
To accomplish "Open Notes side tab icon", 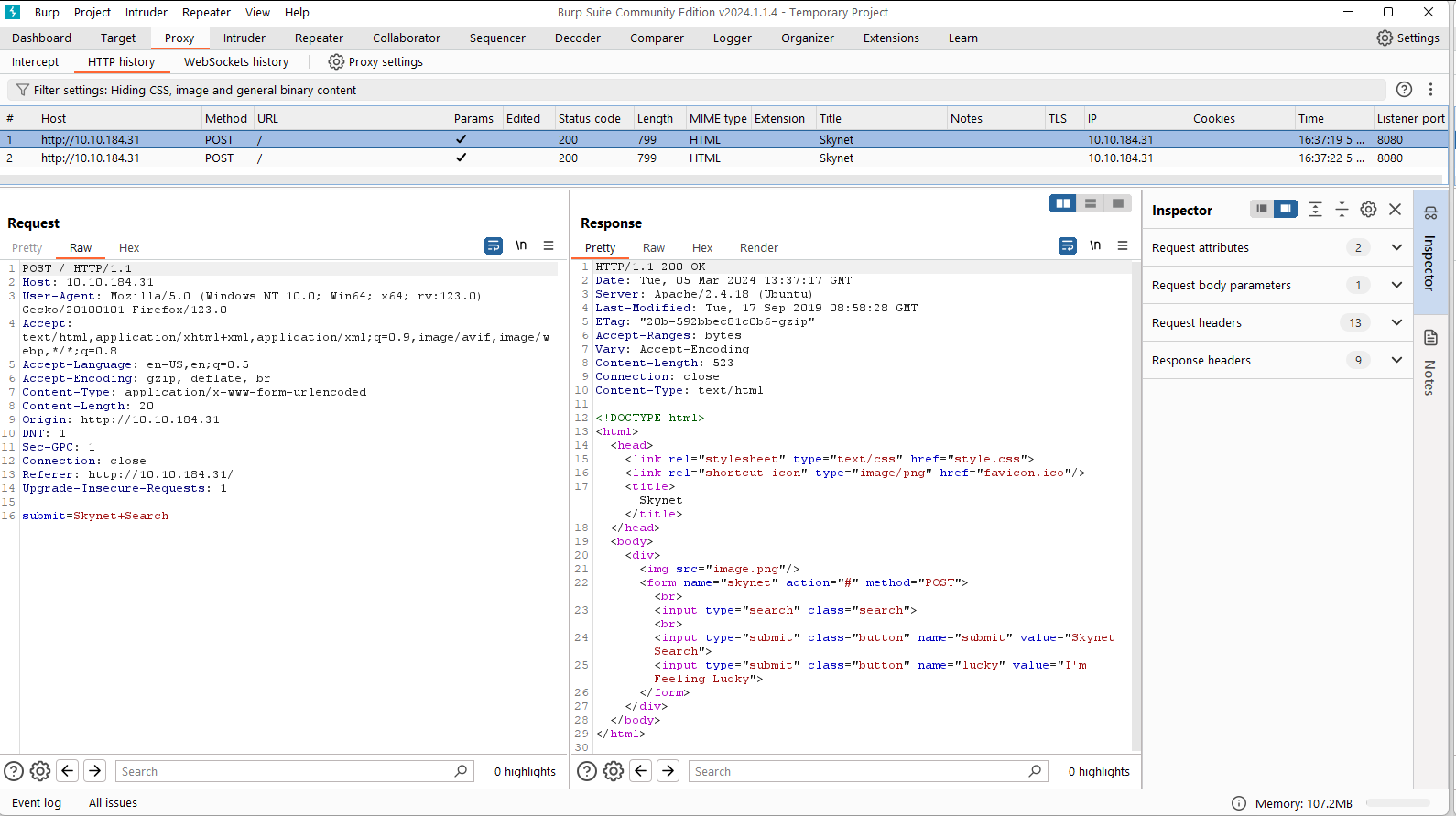I will 1430,337.
